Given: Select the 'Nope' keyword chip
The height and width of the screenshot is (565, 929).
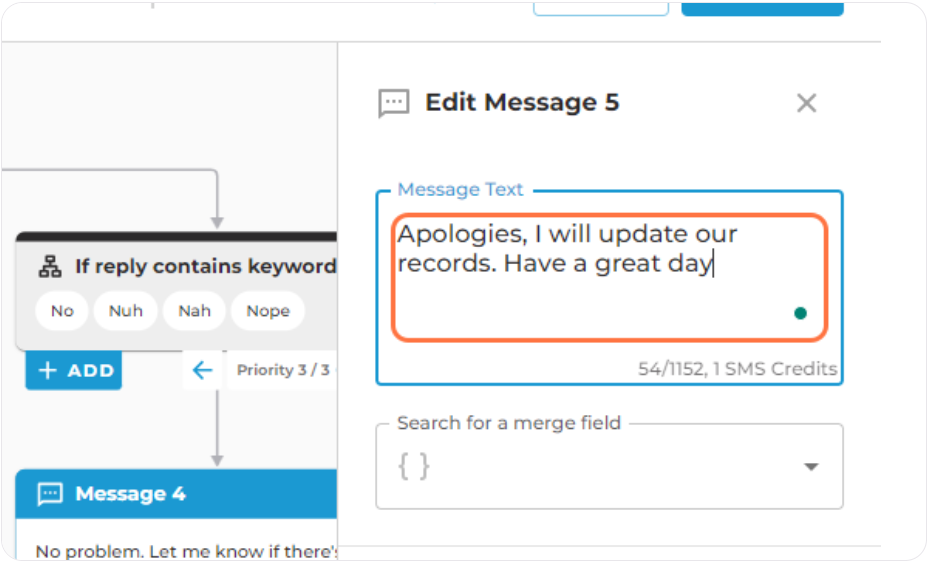Looking at the screenshot, I should click(x=268, y=310).
